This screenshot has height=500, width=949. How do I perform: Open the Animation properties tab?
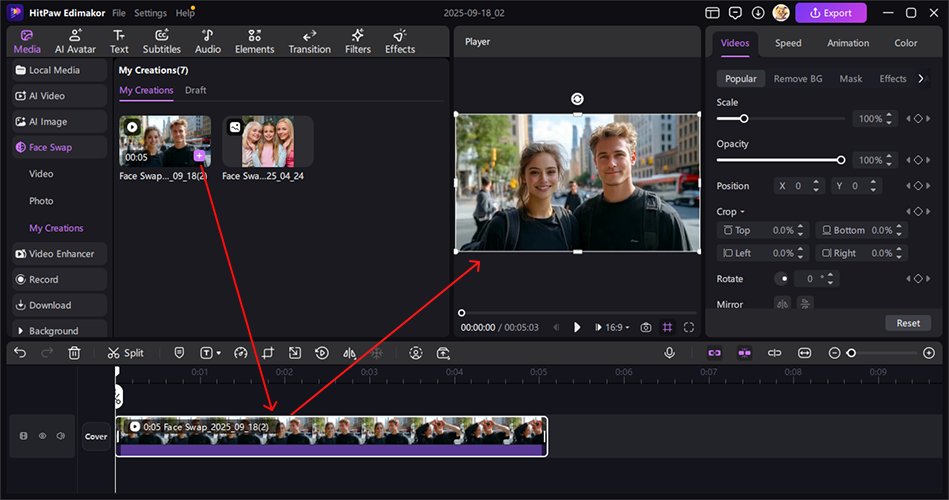click(x=848, y=43)
